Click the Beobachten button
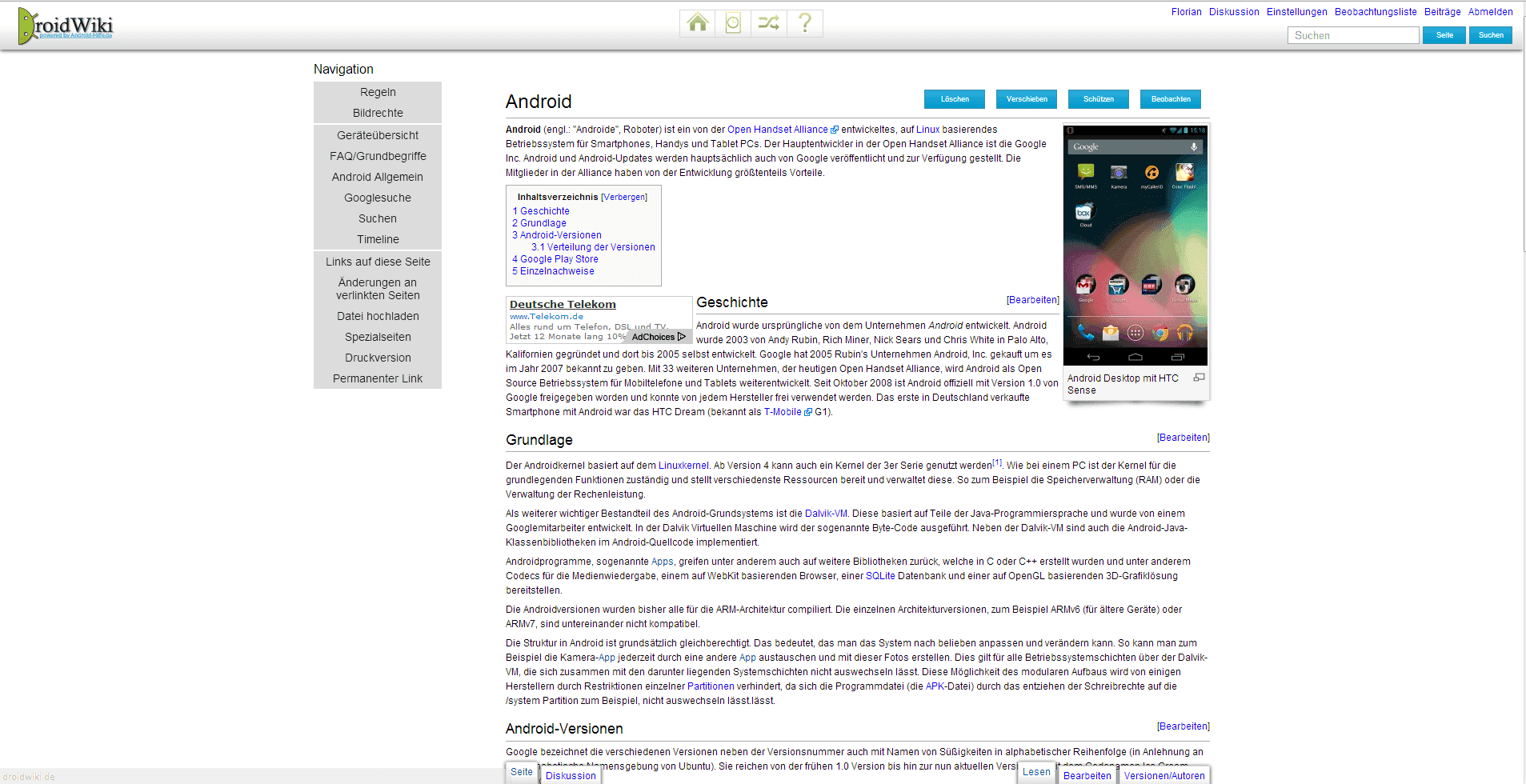The width and height of the screenshot is (1526, 784). 1171,99
